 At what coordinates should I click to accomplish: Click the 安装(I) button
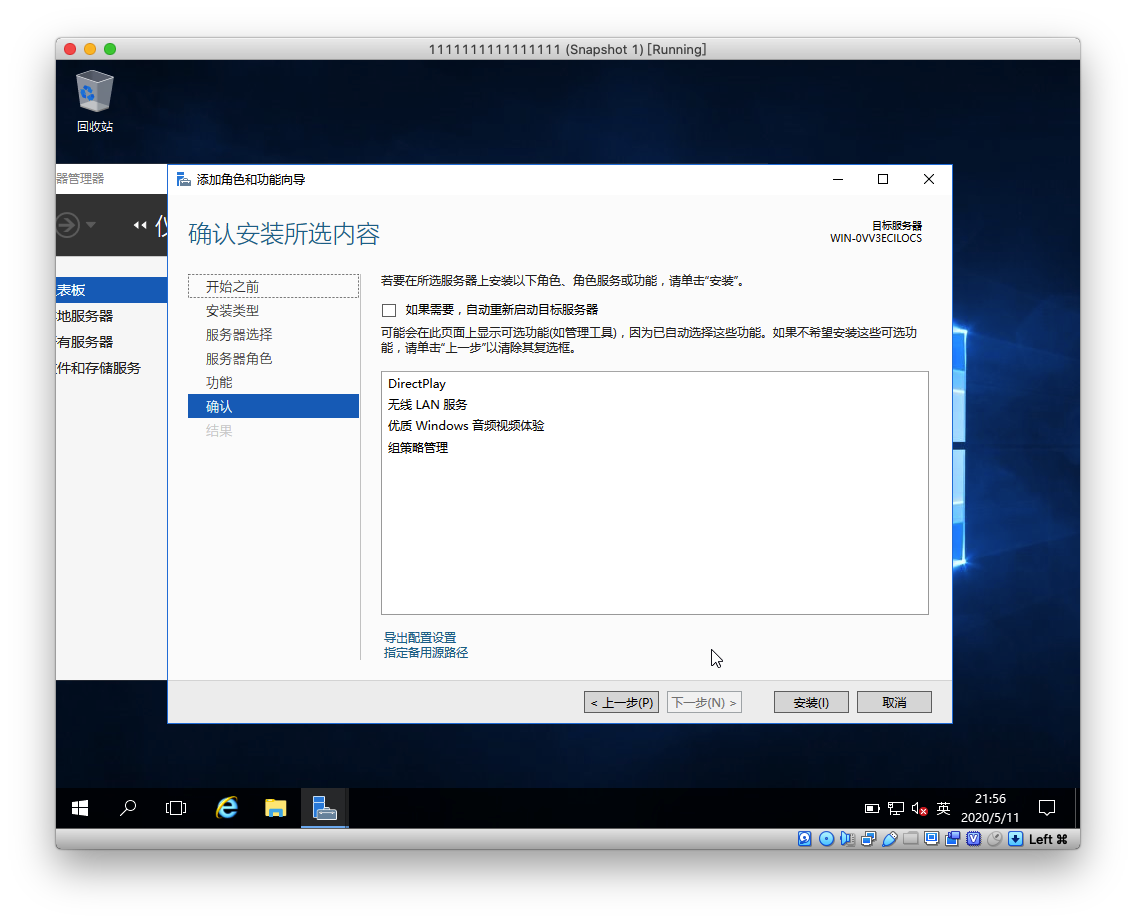click(x=811, y=702)
